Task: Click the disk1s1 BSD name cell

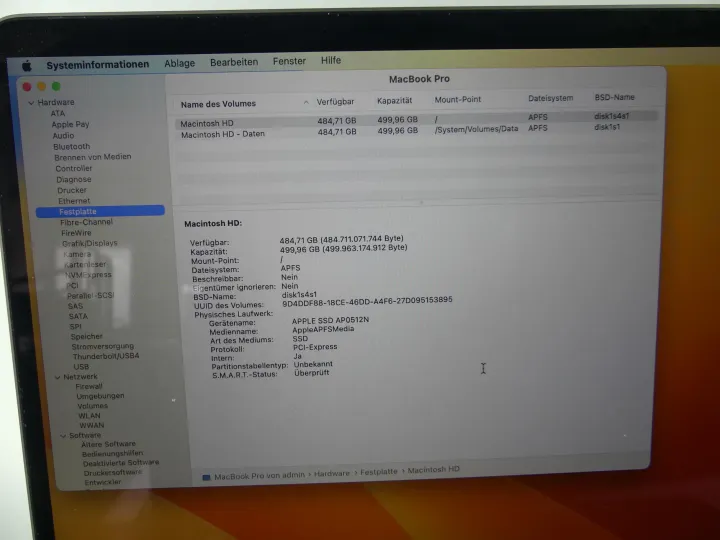Action: point(607,127)
